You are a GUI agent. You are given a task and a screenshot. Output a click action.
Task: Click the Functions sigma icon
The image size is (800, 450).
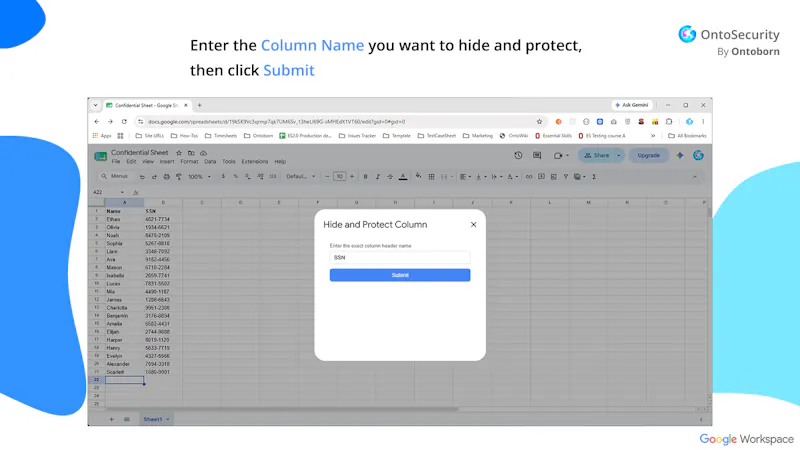pos(594,177)
